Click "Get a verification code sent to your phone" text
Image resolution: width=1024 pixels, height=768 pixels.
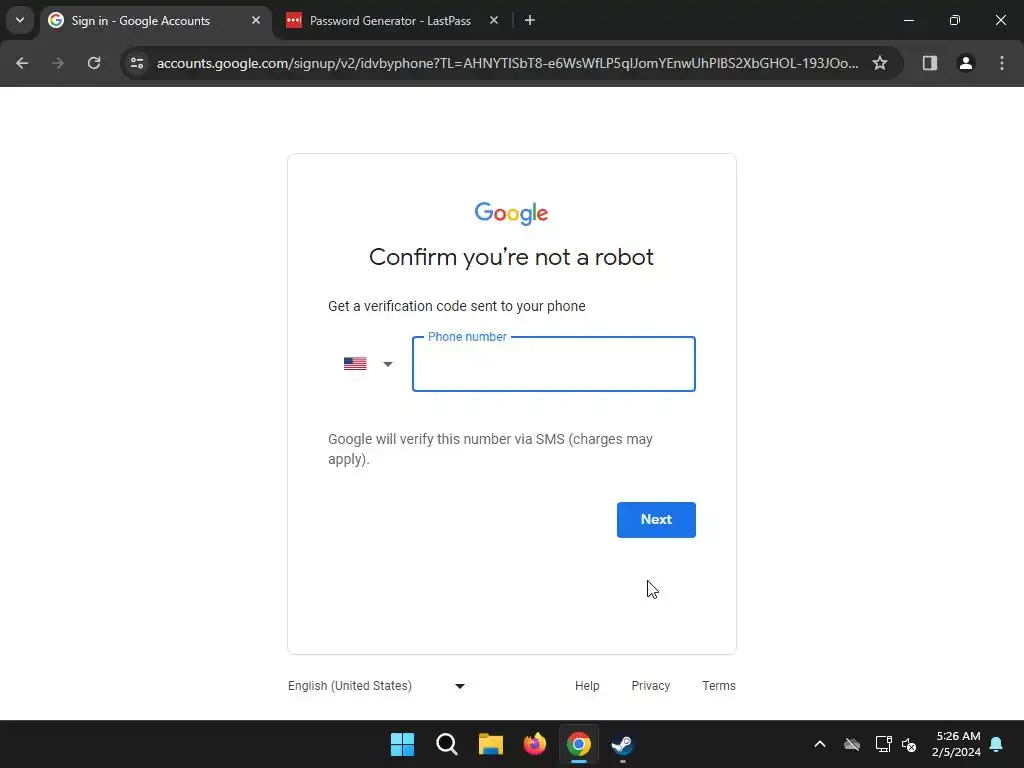[x=456, y=306]
